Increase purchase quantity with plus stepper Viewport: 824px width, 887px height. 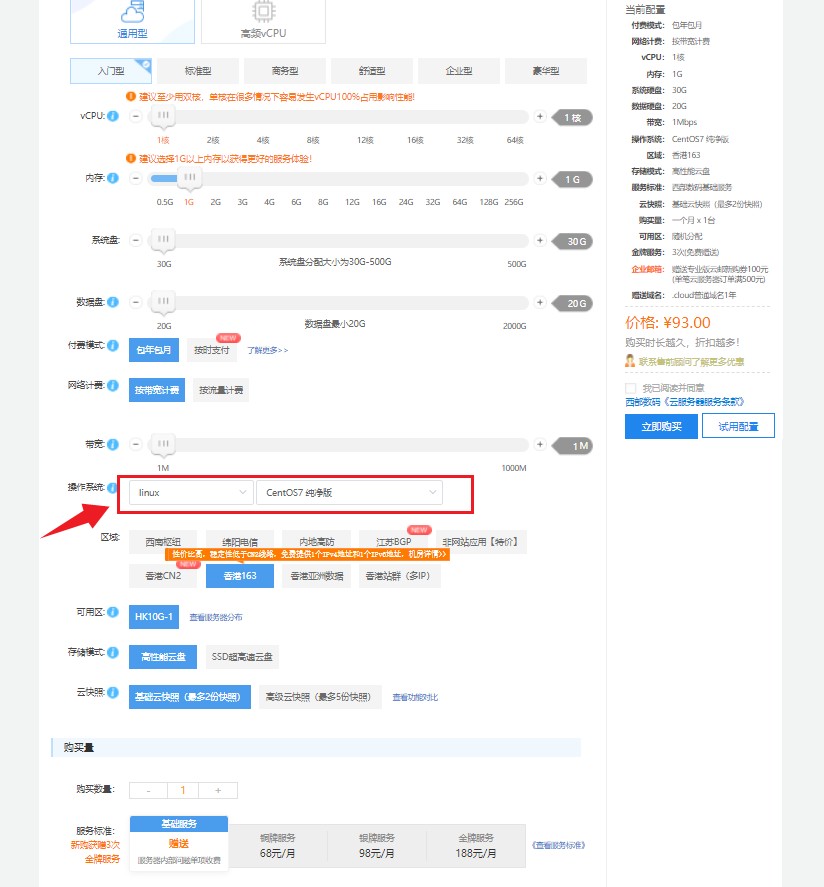point(217,790)
